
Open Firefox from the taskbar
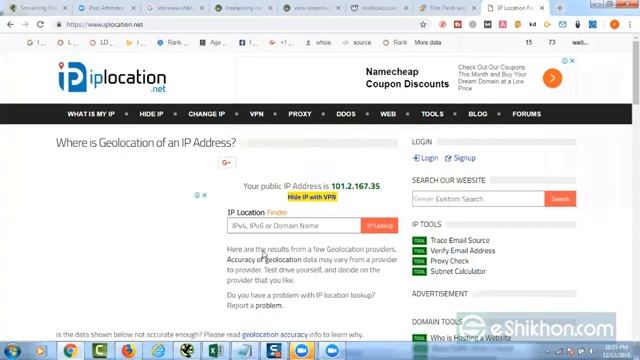point(128,351)
